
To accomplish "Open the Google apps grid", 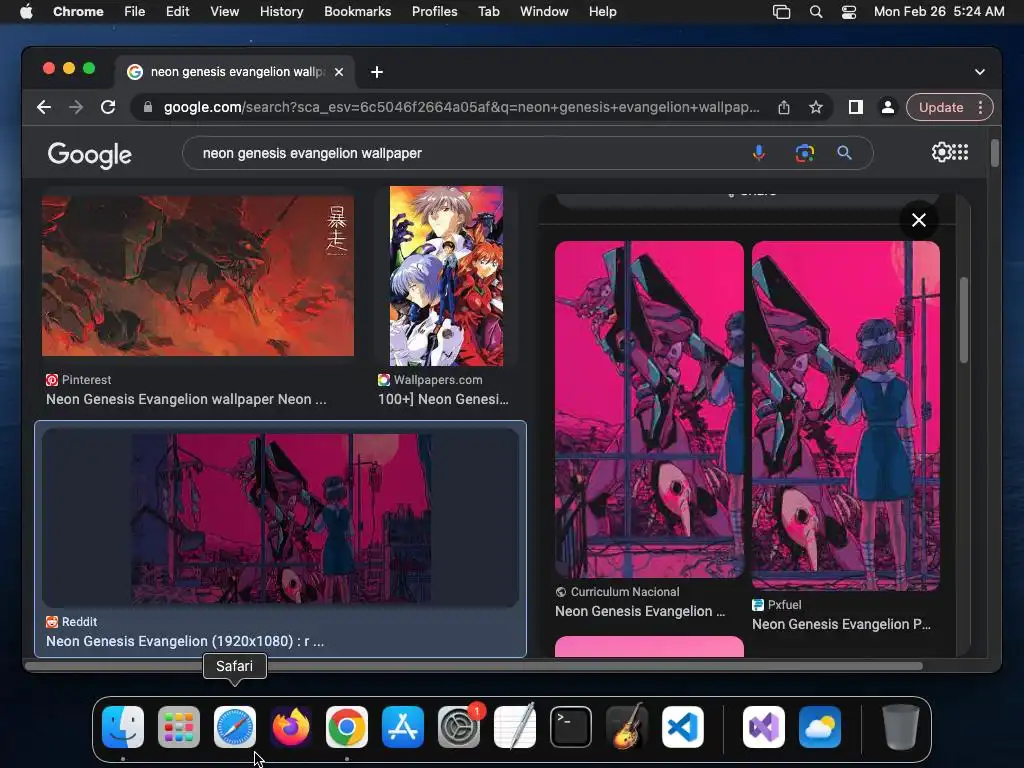I will pos(960,152).
